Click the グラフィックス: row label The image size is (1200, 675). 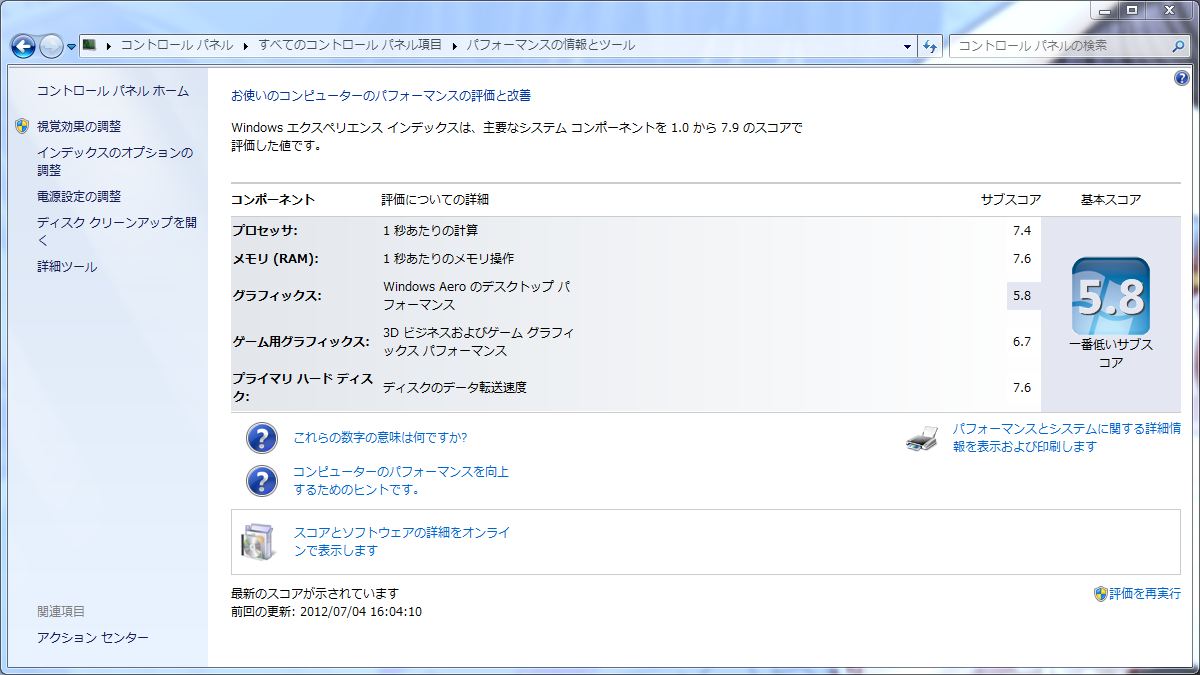pos(277,296)
